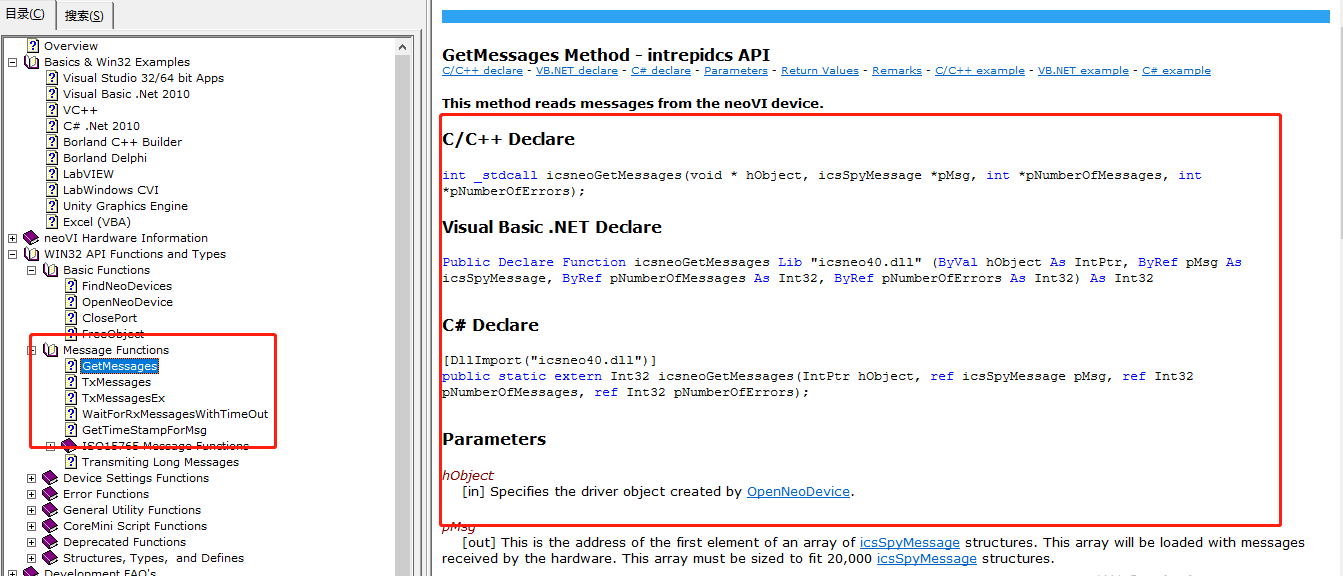Jump to C# declare section link

(661, 71)
